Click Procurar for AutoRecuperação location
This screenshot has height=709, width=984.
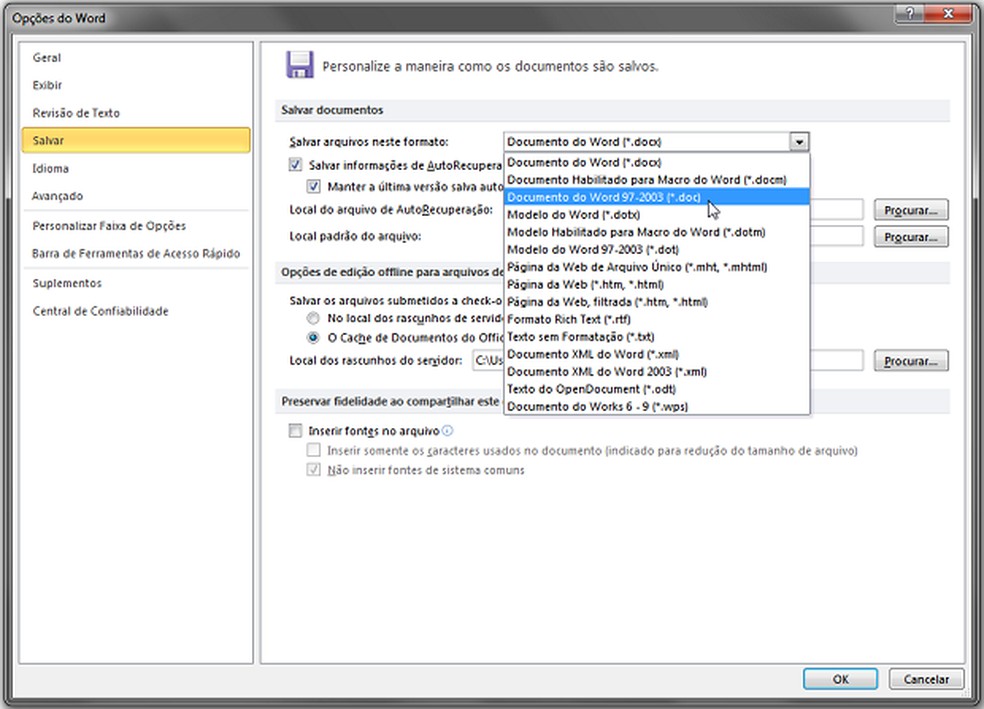coord(911,210)
